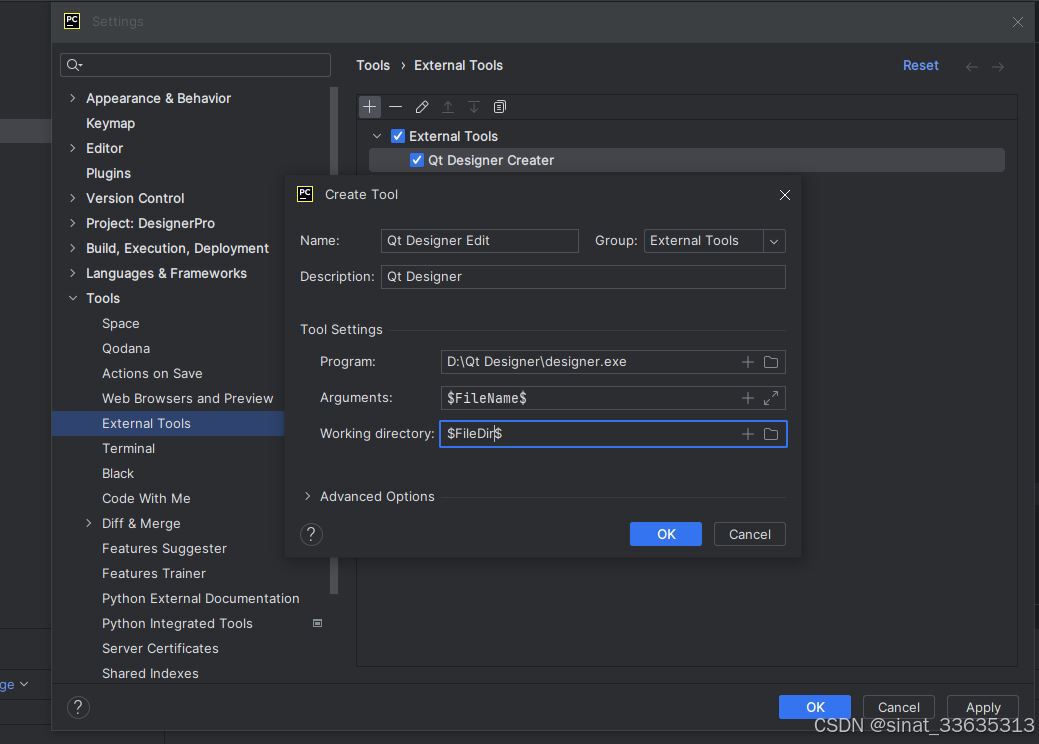Click Cancel in Settings window

tap(899, 707)
